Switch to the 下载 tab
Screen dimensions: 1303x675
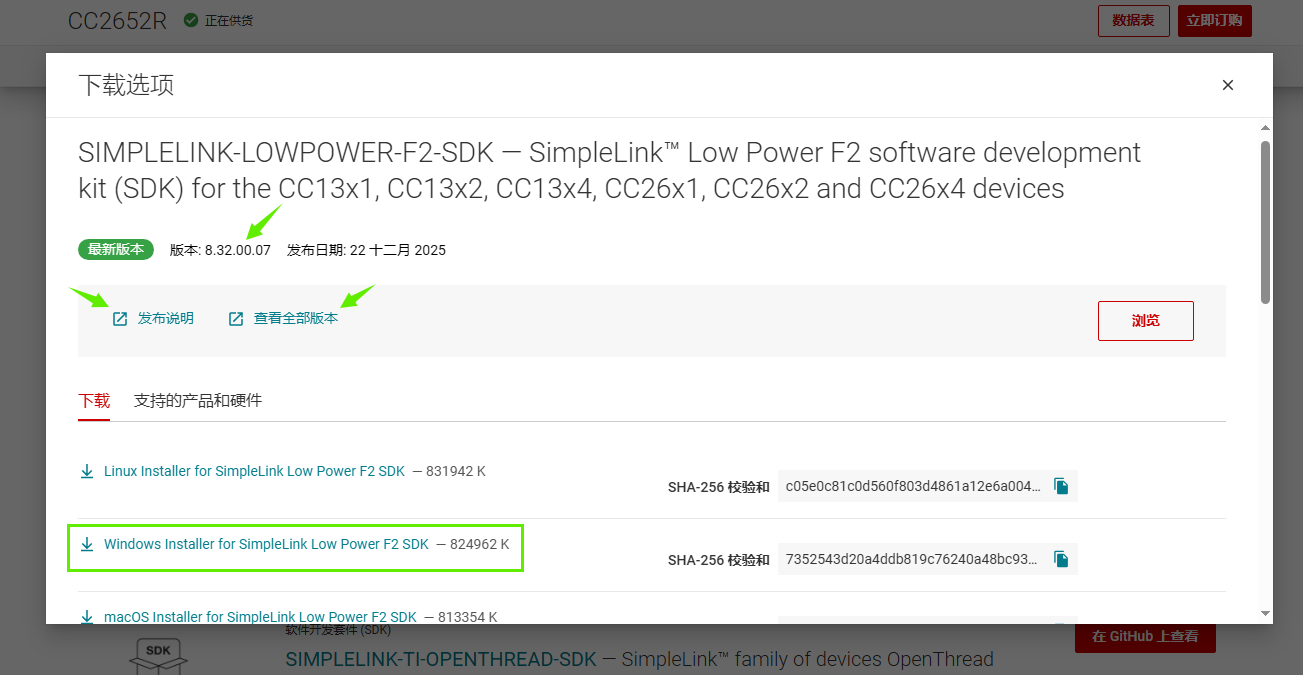(94, 401)
